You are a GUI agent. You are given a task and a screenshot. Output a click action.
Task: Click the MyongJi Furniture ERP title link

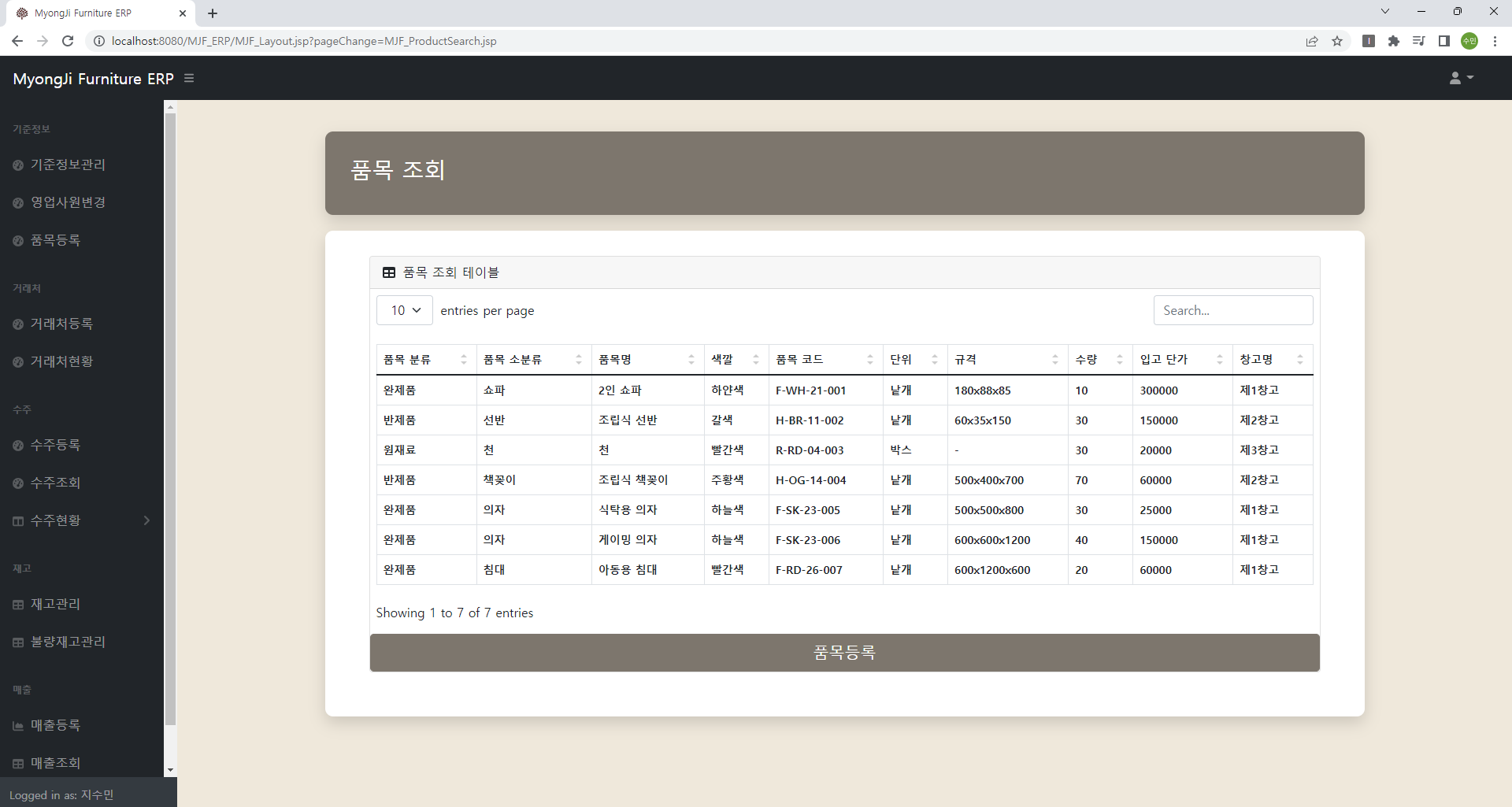(92, 78)
